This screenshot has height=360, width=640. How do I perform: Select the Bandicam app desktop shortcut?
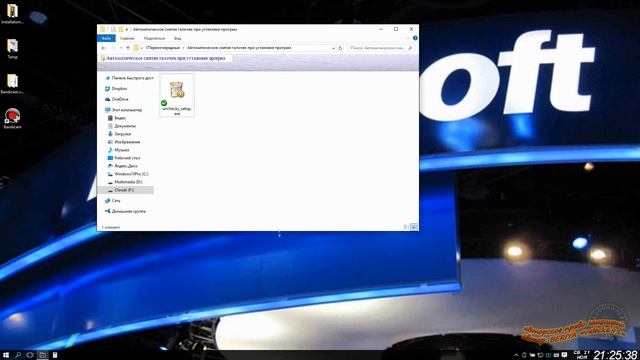(12, 119)
